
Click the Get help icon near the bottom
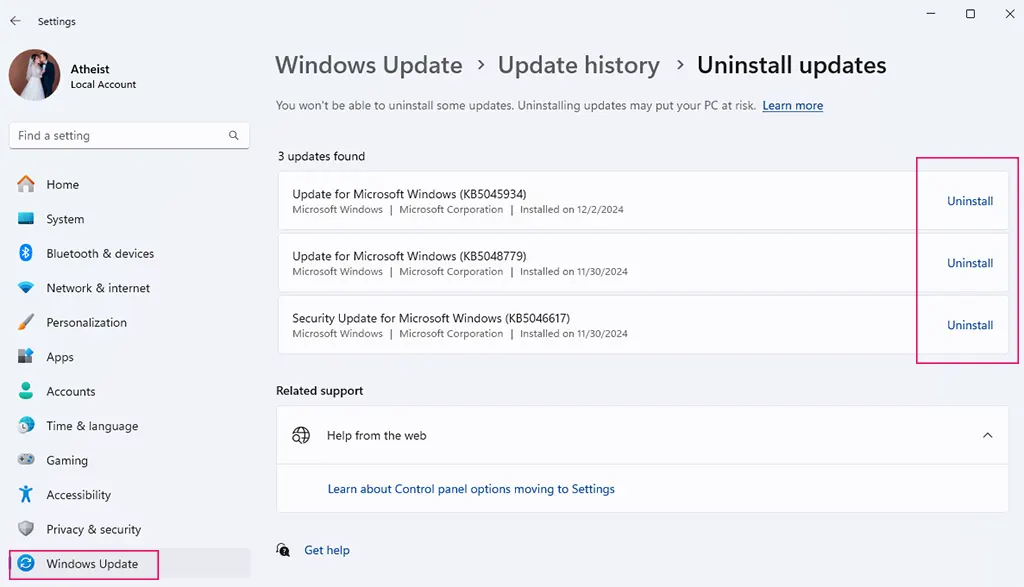point(284,549)
